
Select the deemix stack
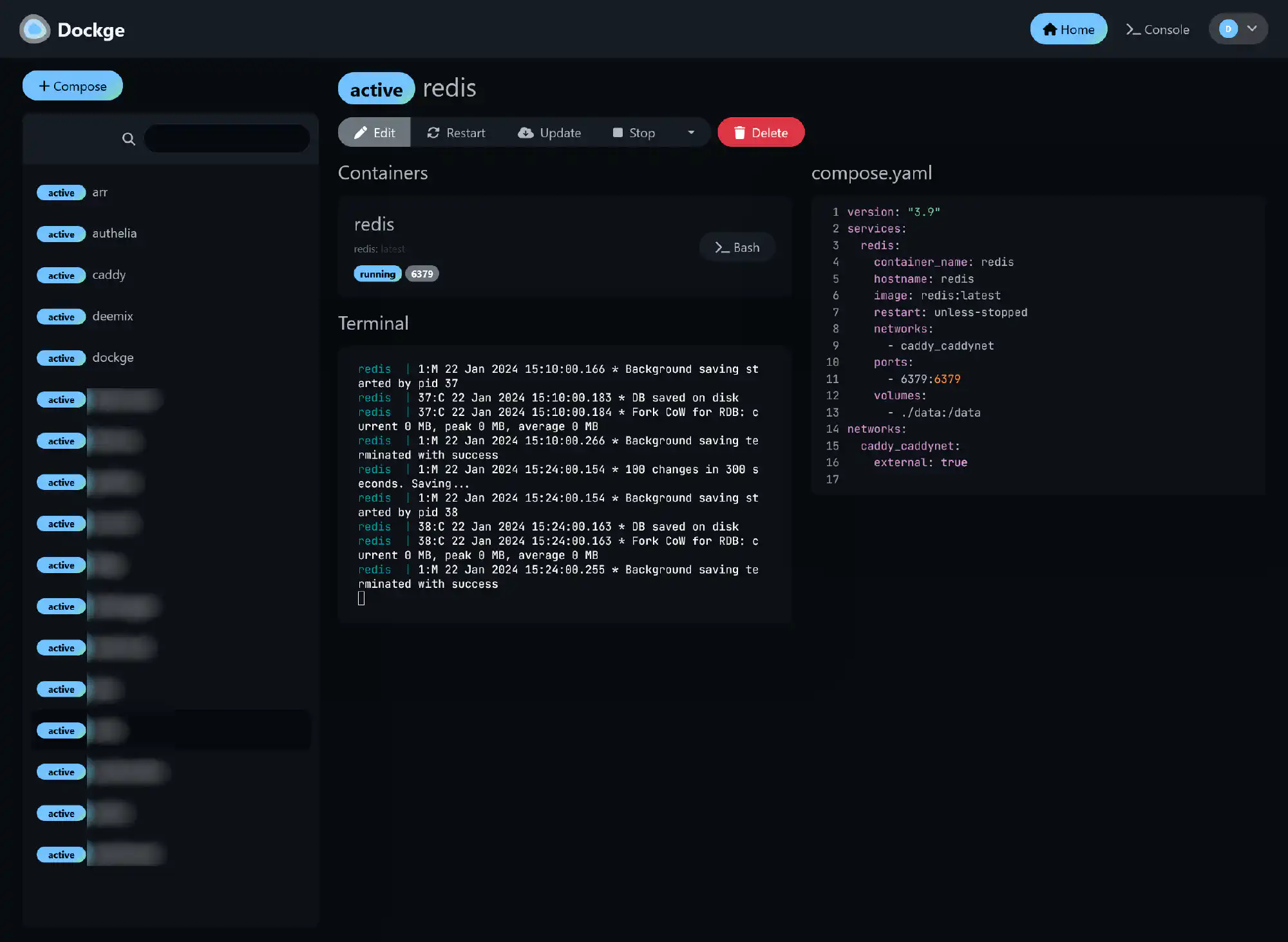pyautogui.click(x=171, y=316)
